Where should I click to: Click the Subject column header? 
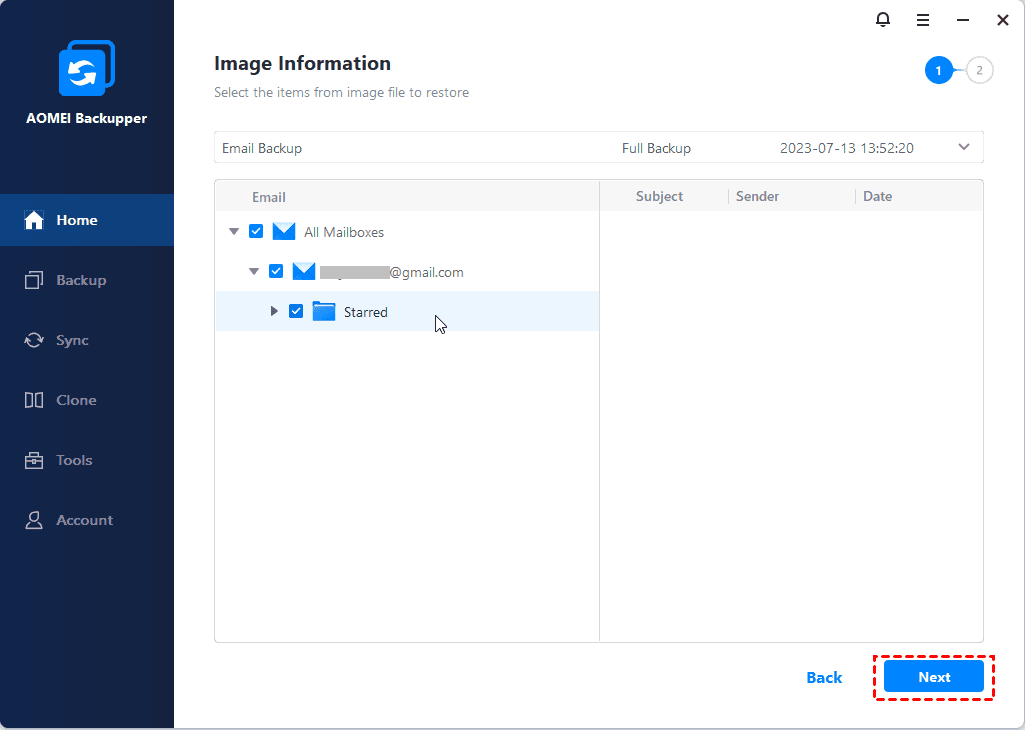[659, 196]
